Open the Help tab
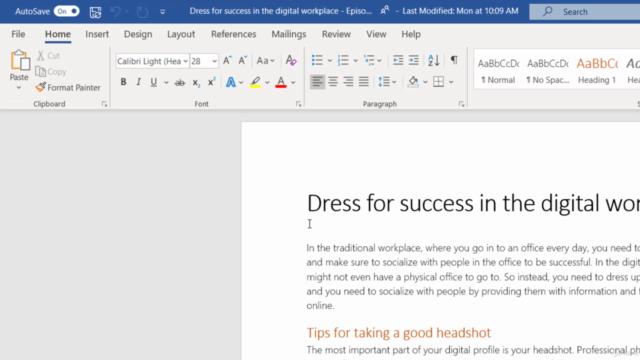 coord(411,34)
